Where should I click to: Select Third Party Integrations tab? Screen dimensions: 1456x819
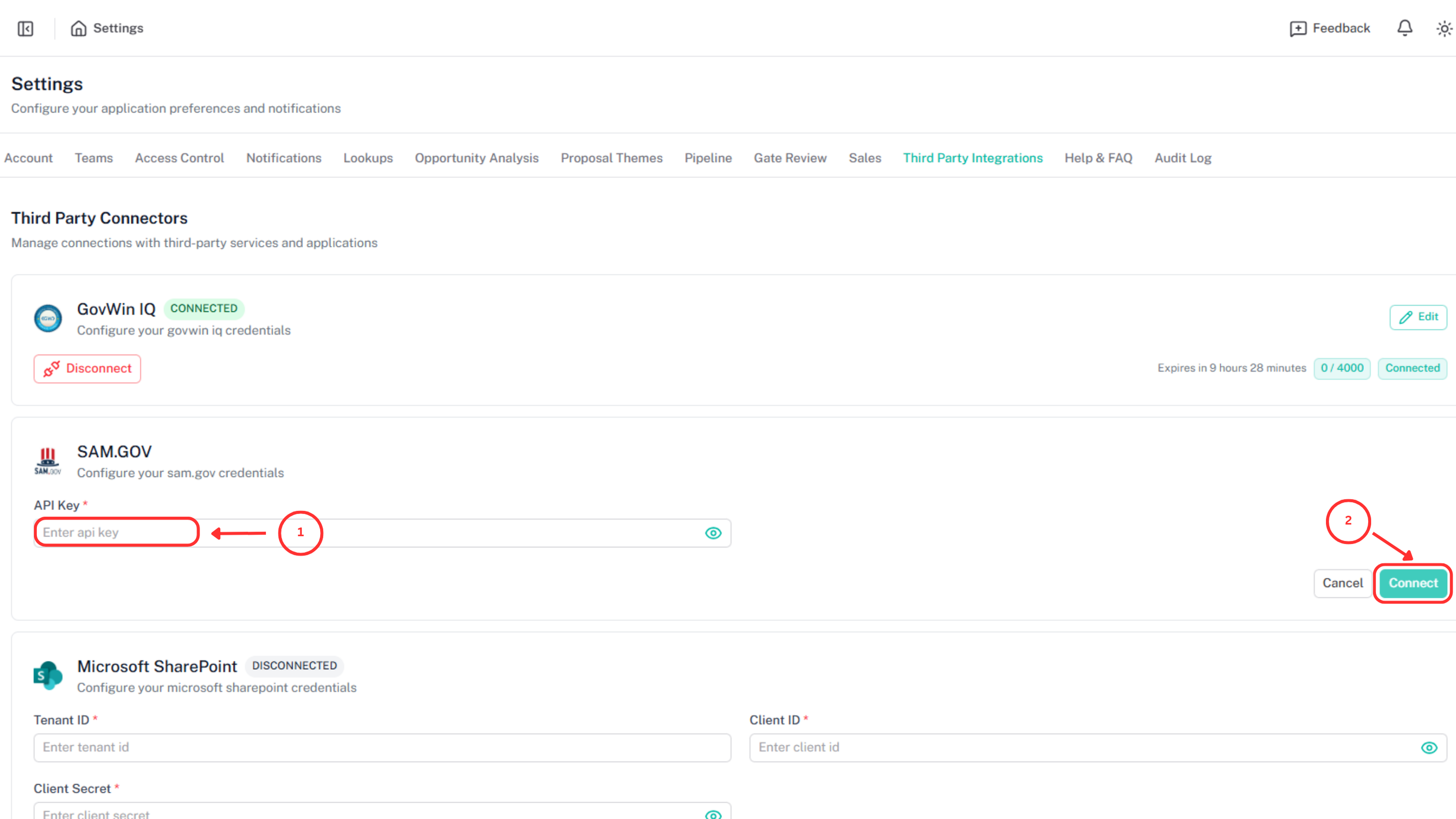(x=973, y=158)
